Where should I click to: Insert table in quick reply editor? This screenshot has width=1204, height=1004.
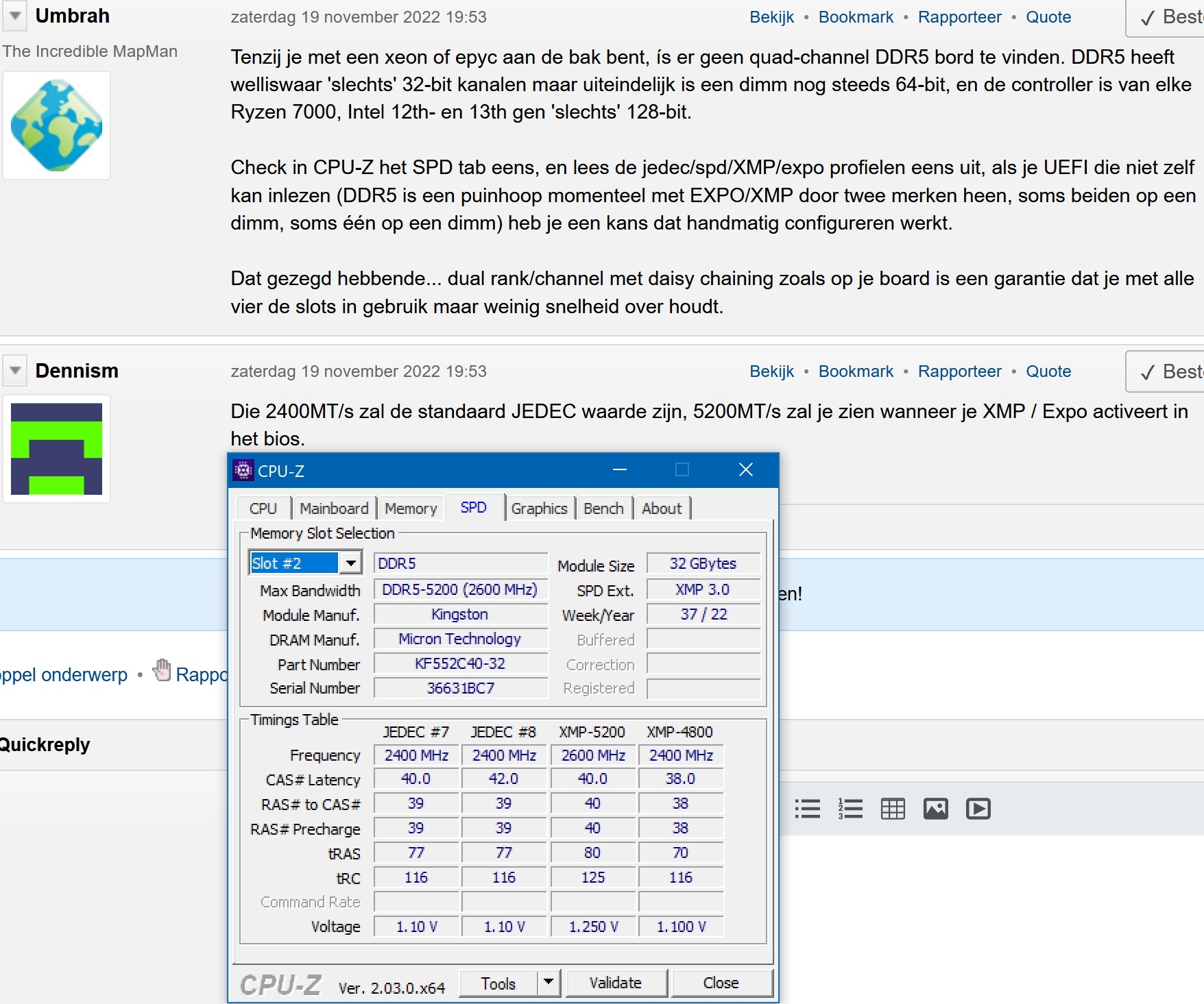coord(893,809)
